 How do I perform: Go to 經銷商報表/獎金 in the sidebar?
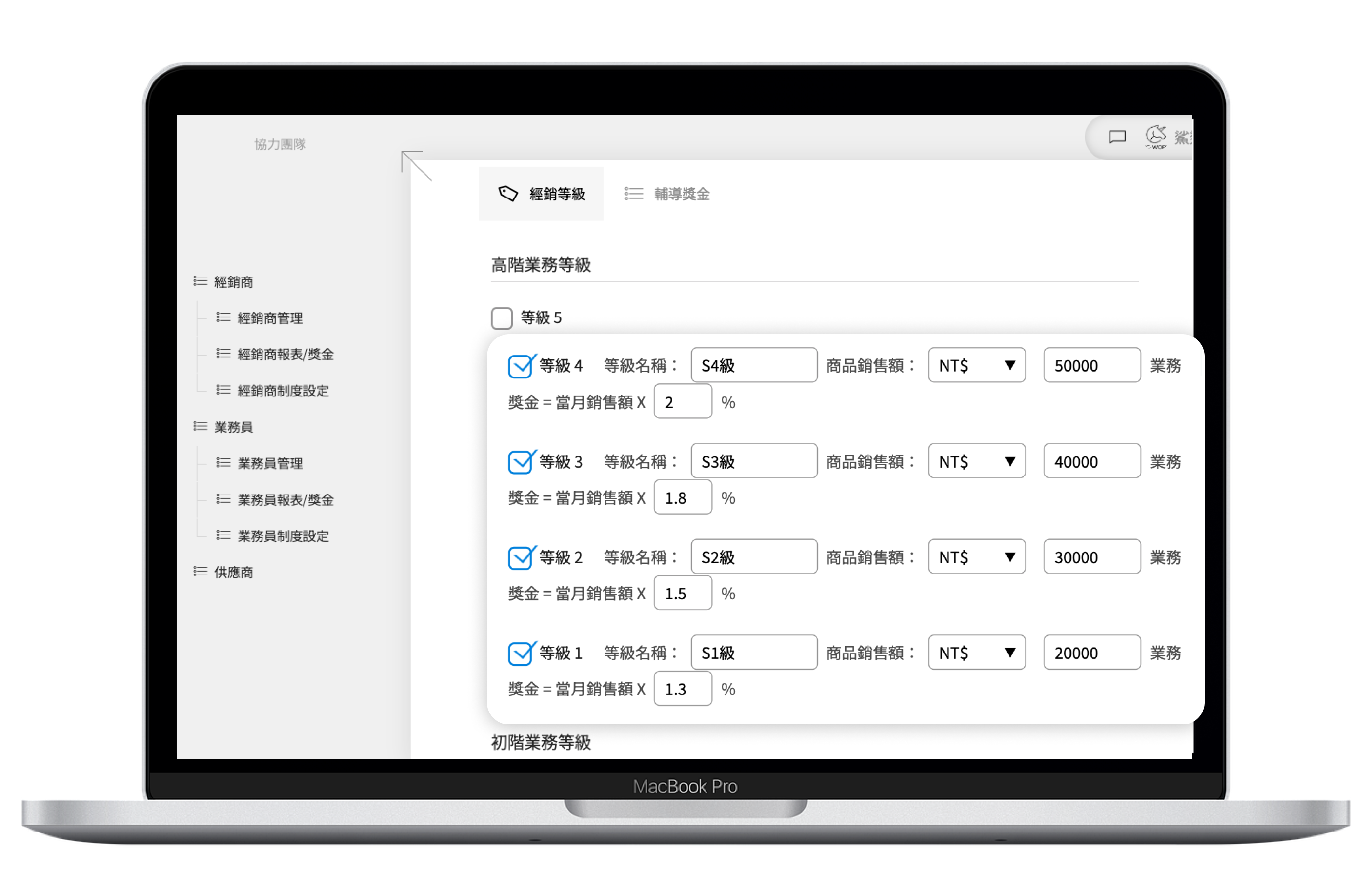pyautogui.click(x=285, y=354)
